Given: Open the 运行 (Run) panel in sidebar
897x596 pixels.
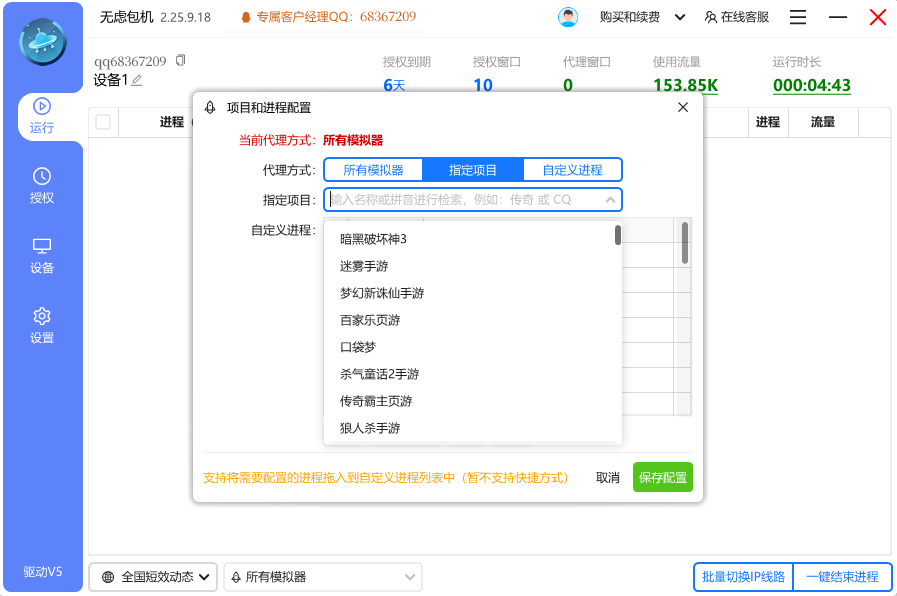Looking at the screenshot, I should click(41, 116).
